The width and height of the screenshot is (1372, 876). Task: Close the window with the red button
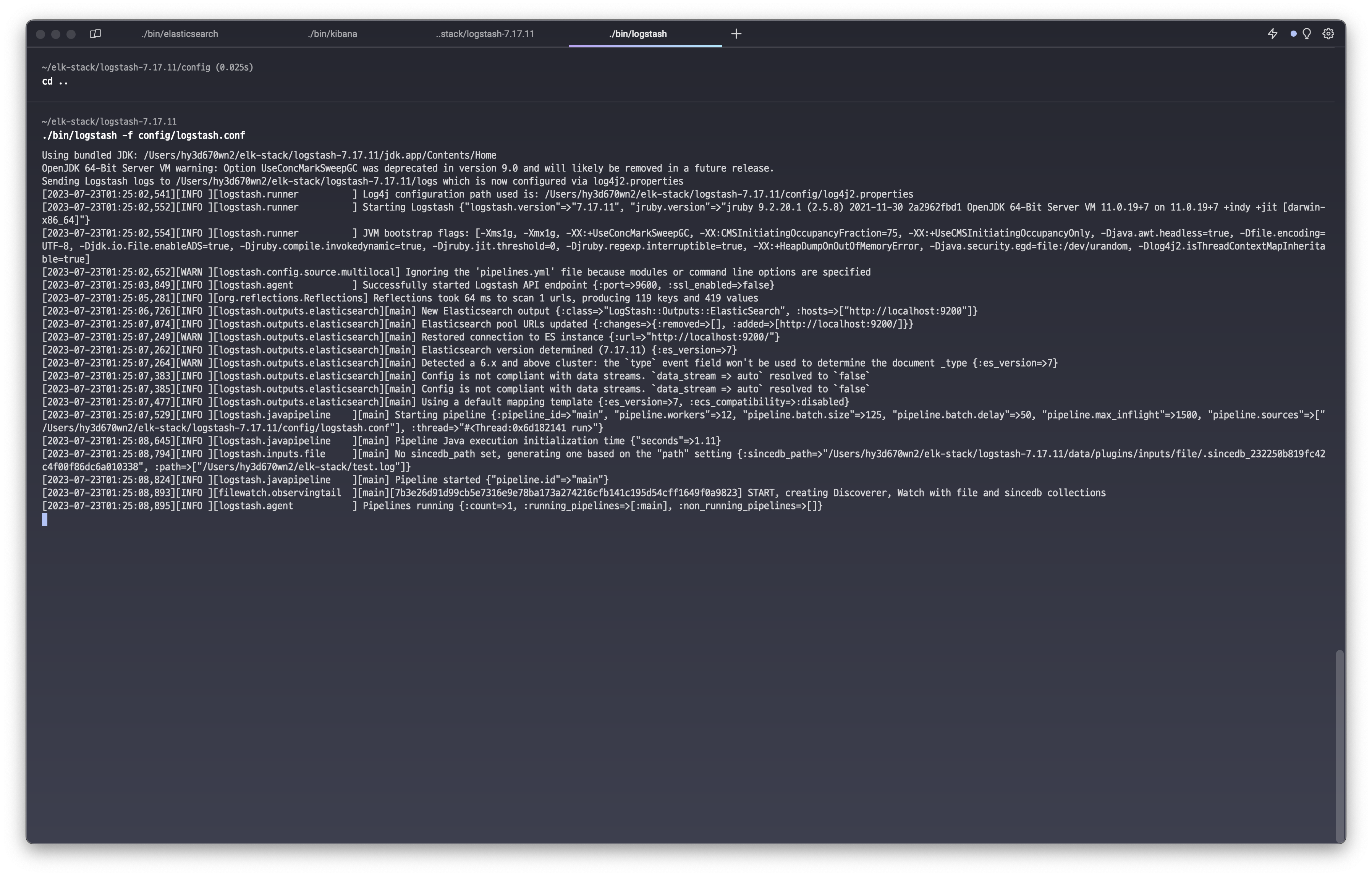point(40,34)
